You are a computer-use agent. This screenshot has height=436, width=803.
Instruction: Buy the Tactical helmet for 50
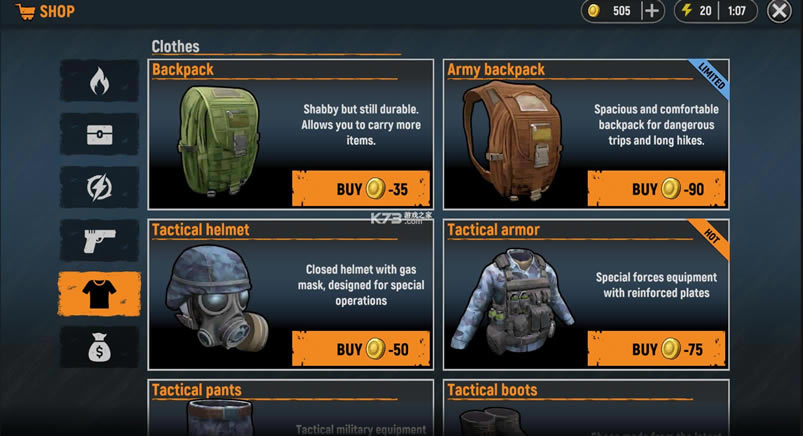[x=361, y=349]
